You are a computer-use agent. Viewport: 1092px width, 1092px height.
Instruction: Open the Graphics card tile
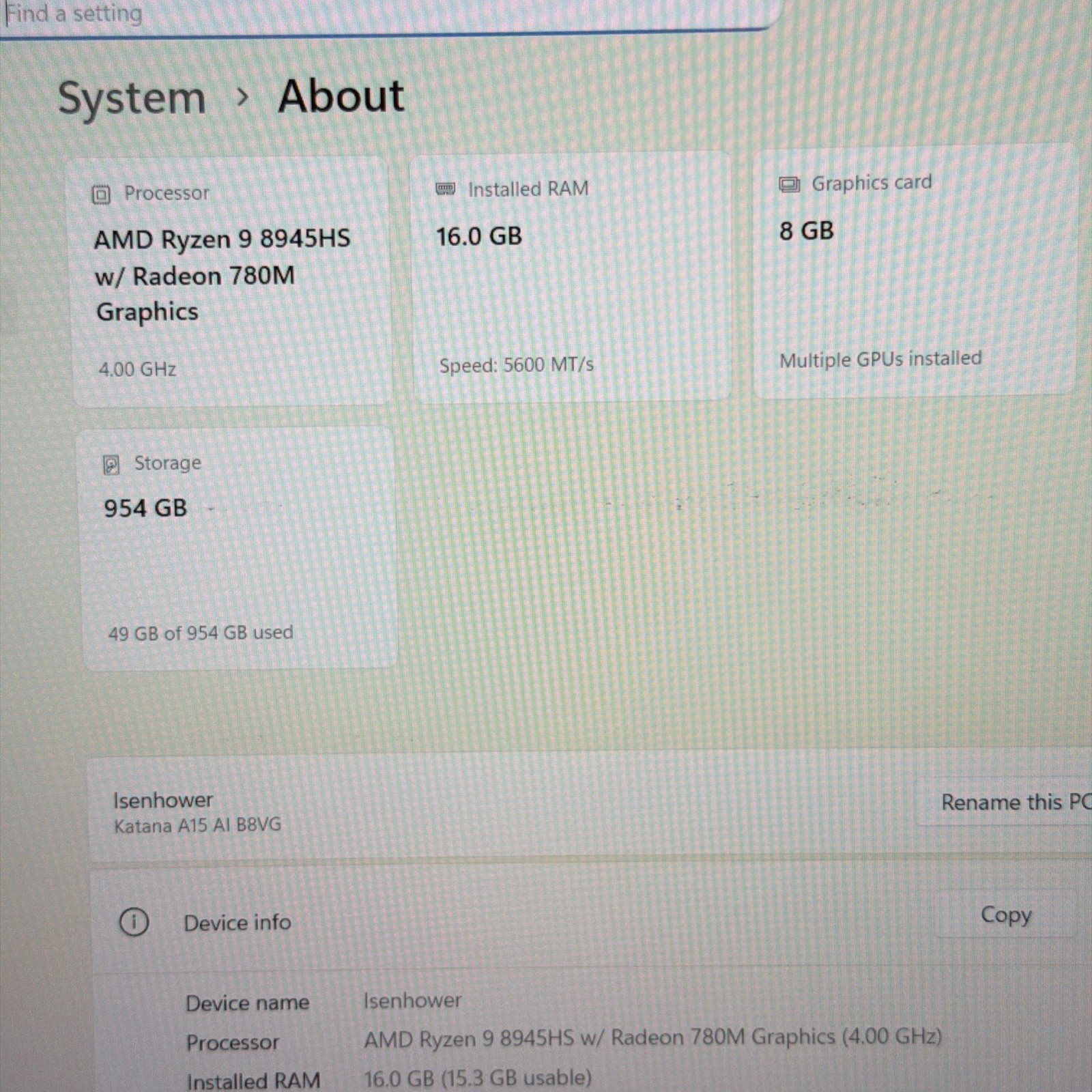point(915,271)
